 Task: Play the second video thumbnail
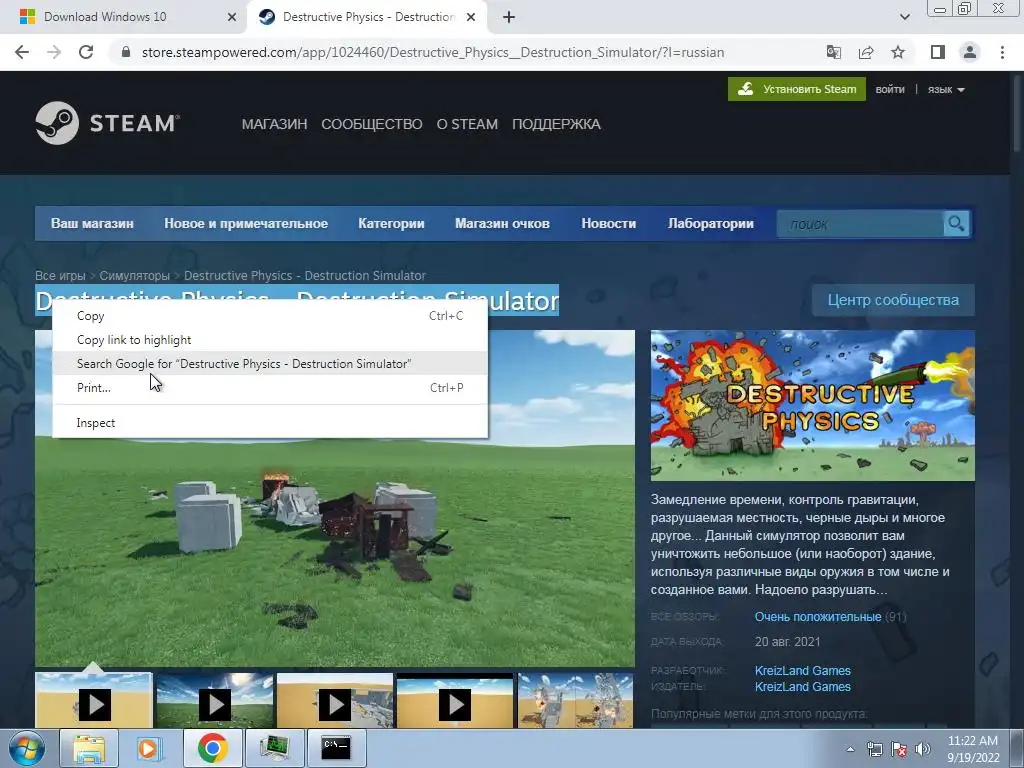(x=214, y=704)
